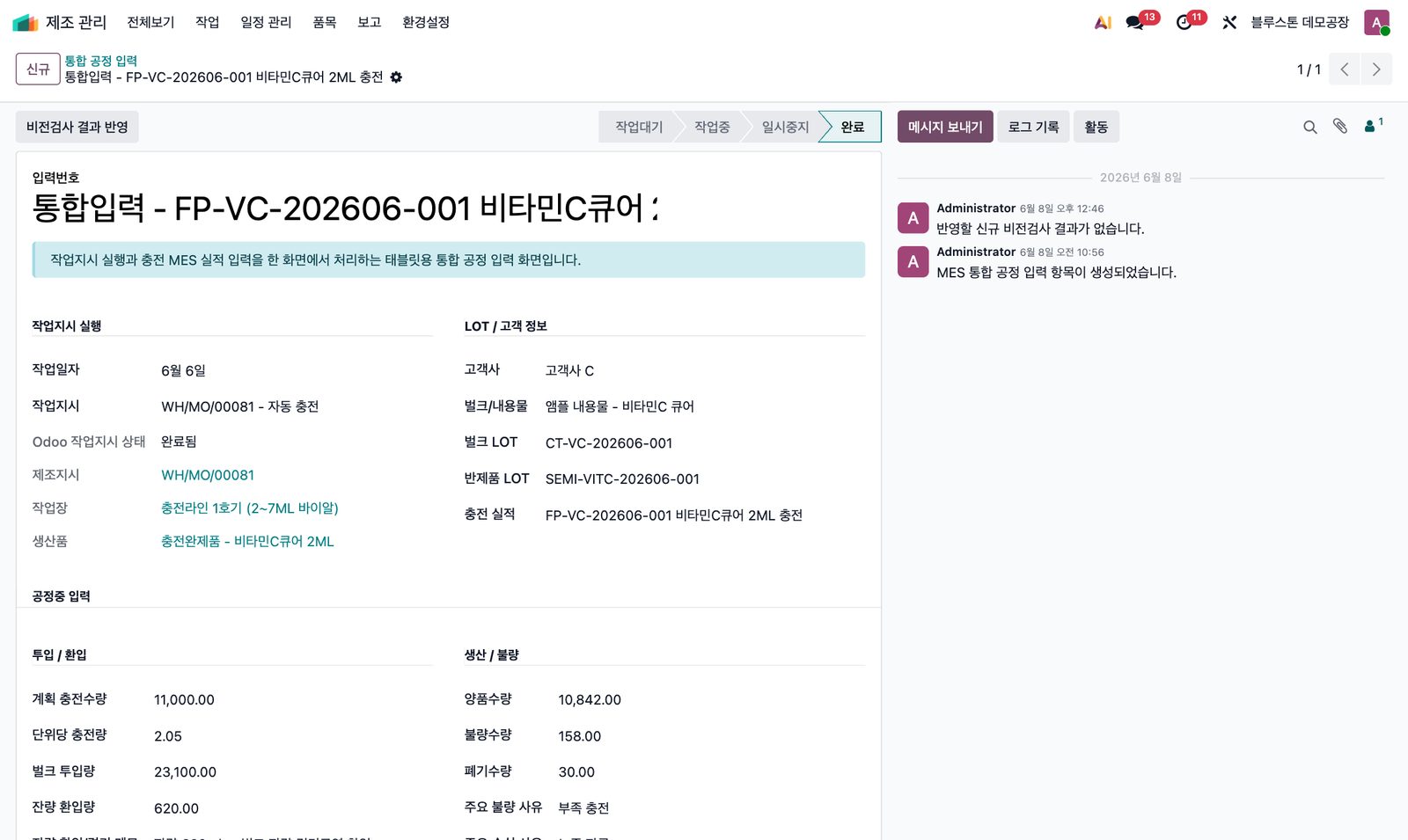The image size is (1408, 840).
Task: Go to the next record arrow
Action: 1376,69
